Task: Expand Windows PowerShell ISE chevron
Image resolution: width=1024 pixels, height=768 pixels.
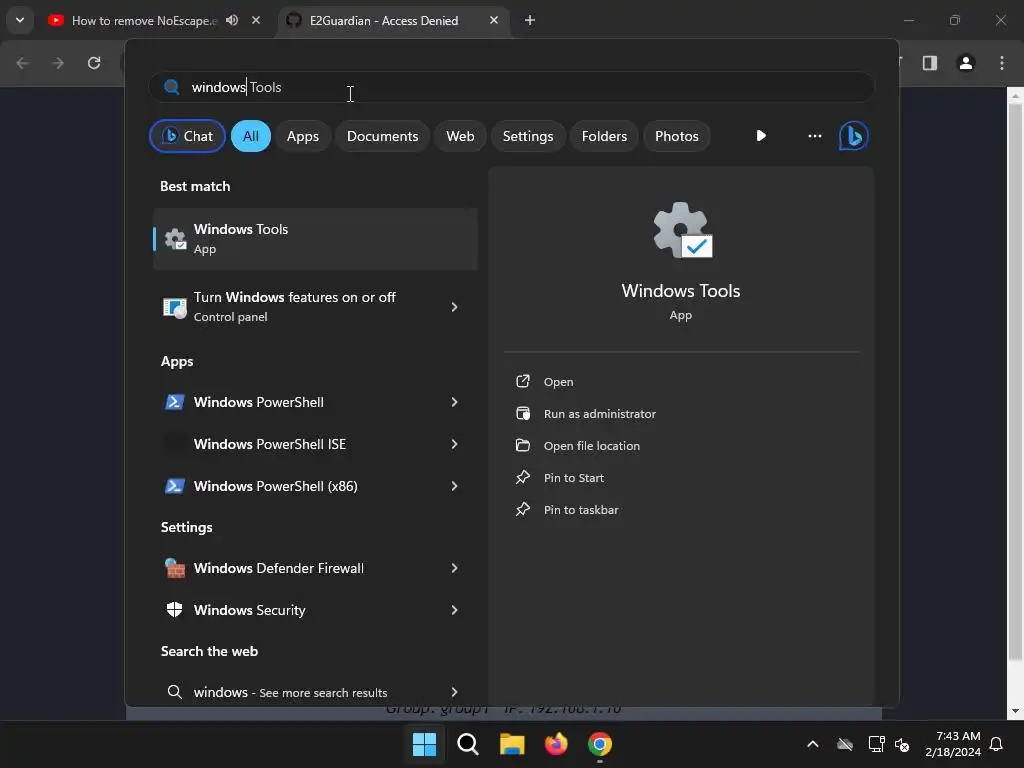Action: pos(455,444)
